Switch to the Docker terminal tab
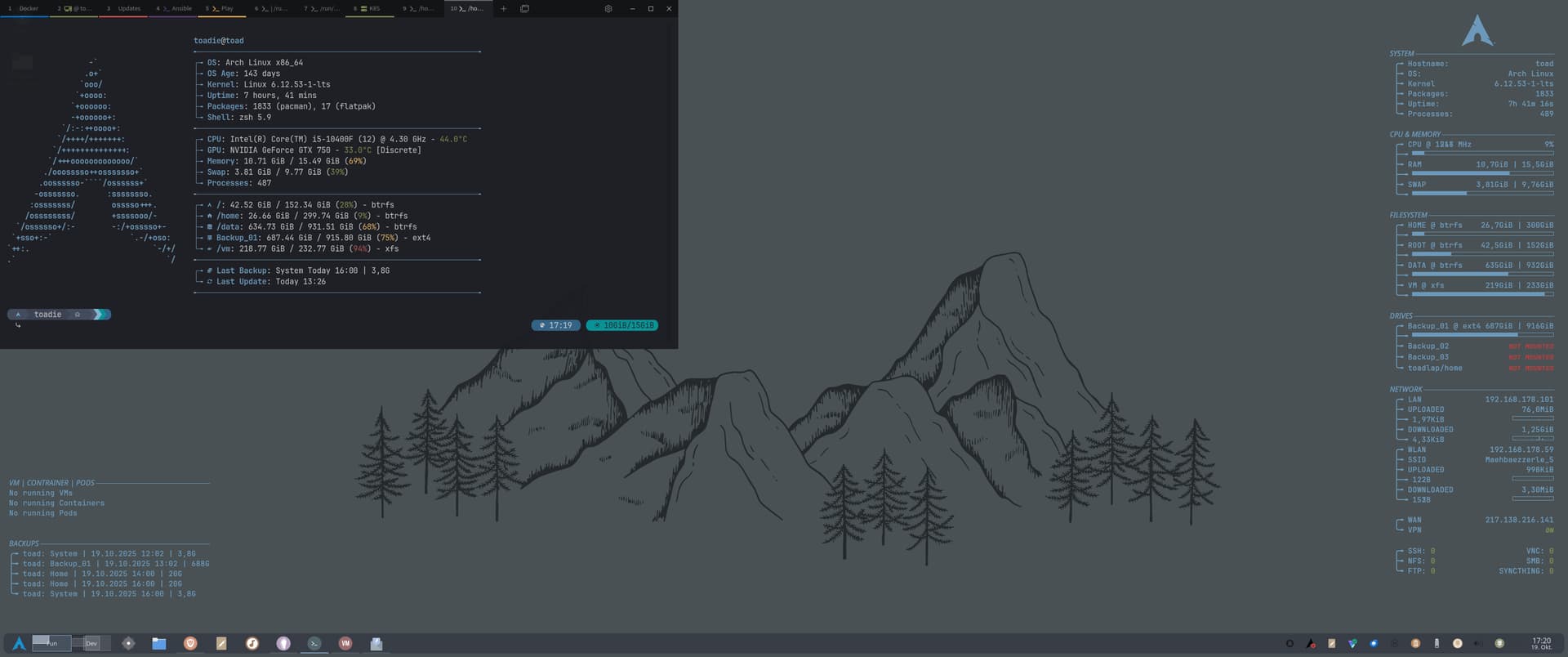 coord(24,9)
